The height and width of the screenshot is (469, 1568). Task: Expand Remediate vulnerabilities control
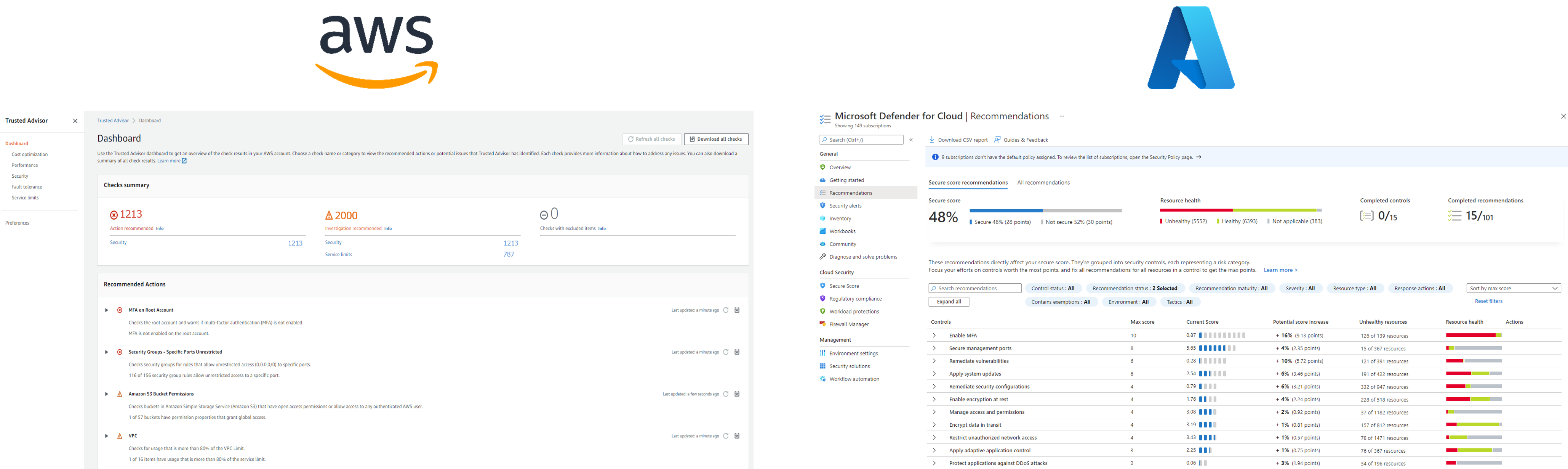click(934, 361)
